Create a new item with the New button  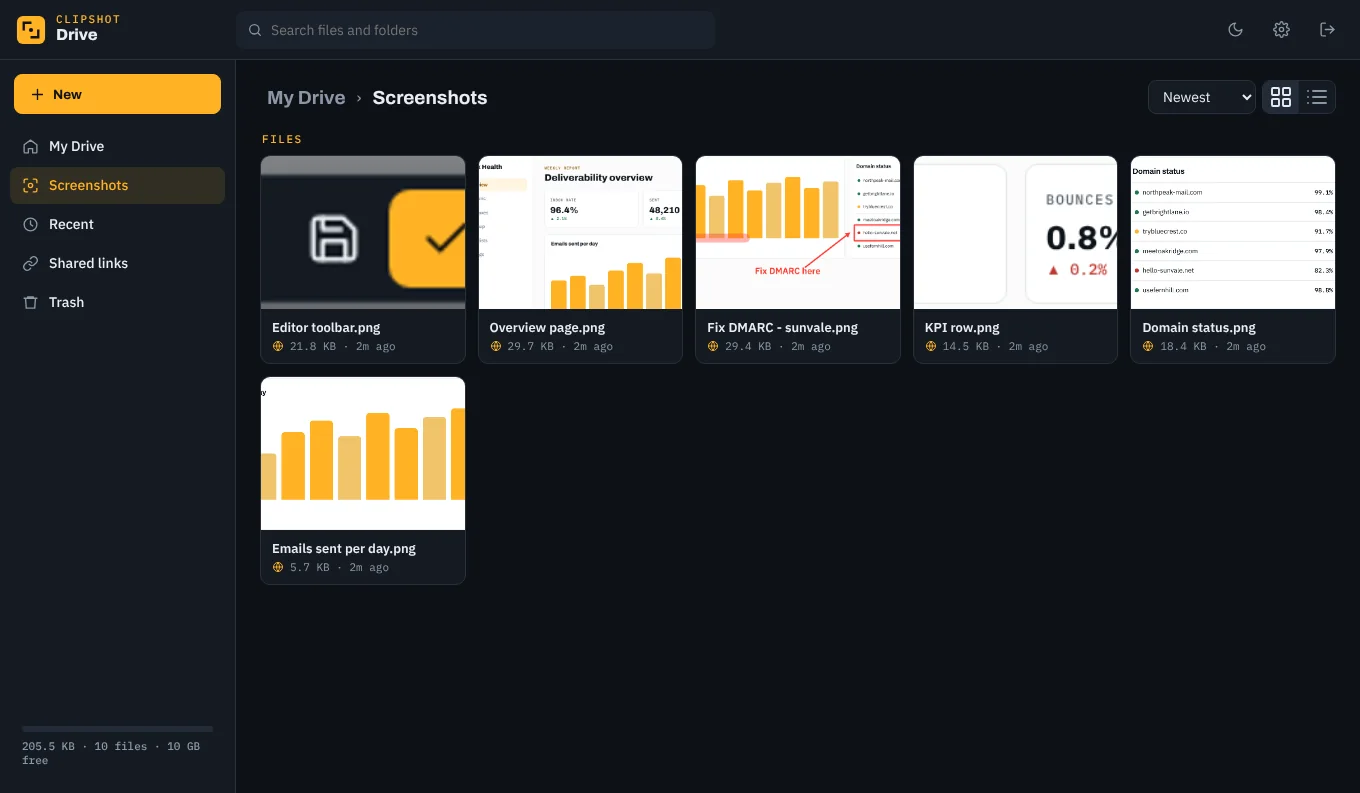click(117, 94)
